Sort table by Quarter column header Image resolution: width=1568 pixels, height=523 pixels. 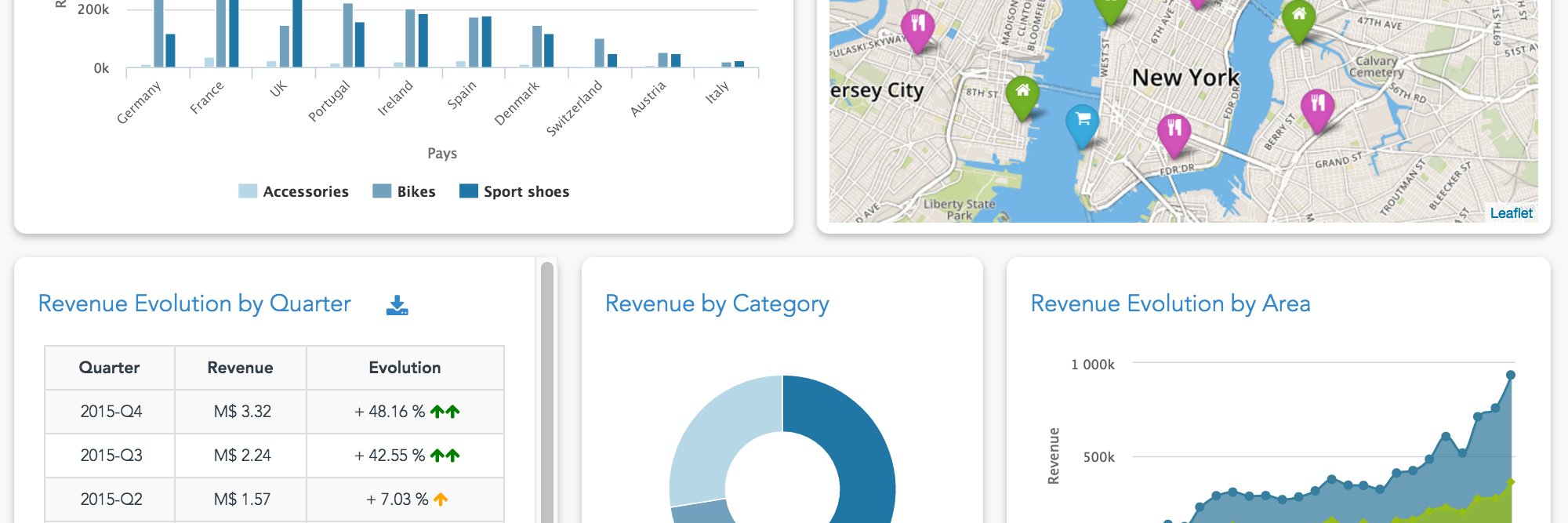point(110,368)
